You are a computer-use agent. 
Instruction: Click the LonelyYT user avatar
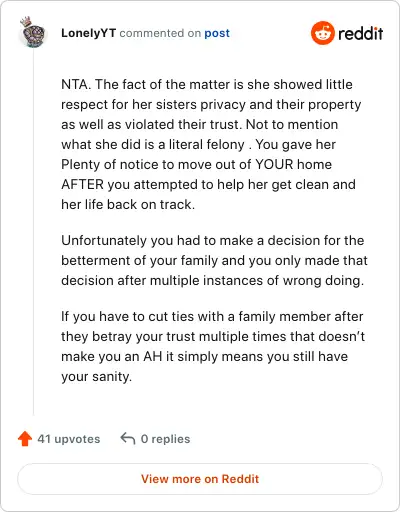(33, 33)
